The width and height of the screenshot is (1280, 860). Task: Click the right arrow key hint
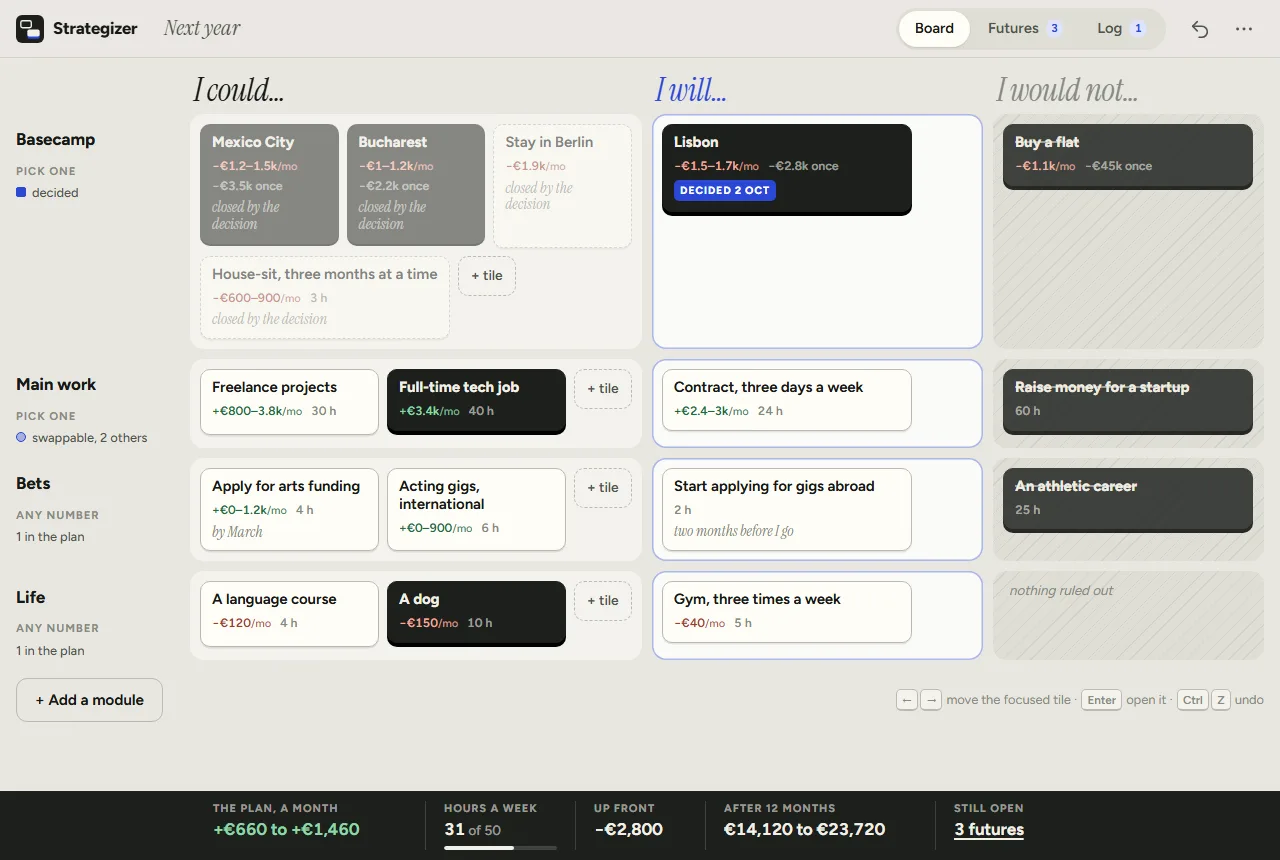pyautogui.click(x=931, y=700)
